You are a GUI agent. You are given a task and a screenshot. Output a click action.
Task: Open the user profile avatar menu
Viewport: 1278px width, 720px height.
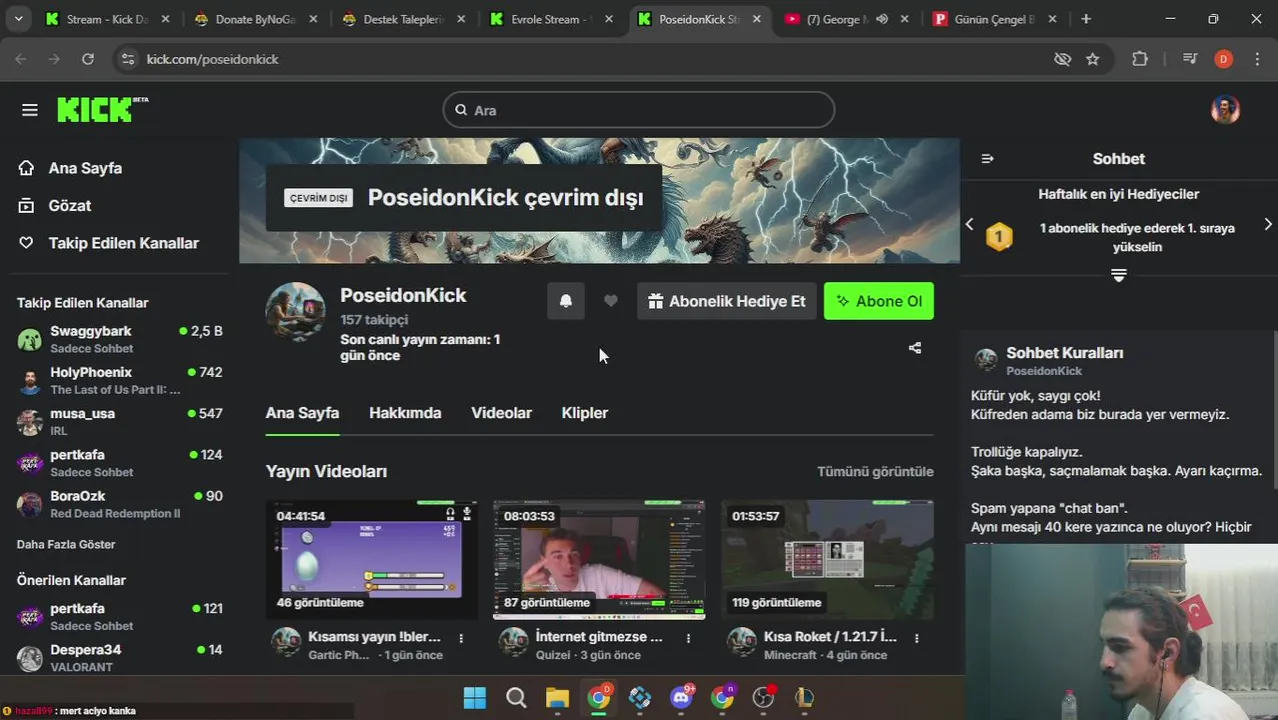click(x=1225, y=110)
